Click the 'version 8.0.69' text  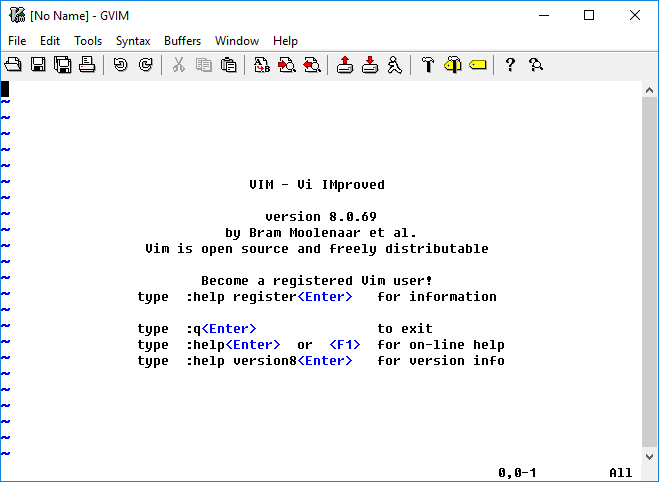[321, 217]
